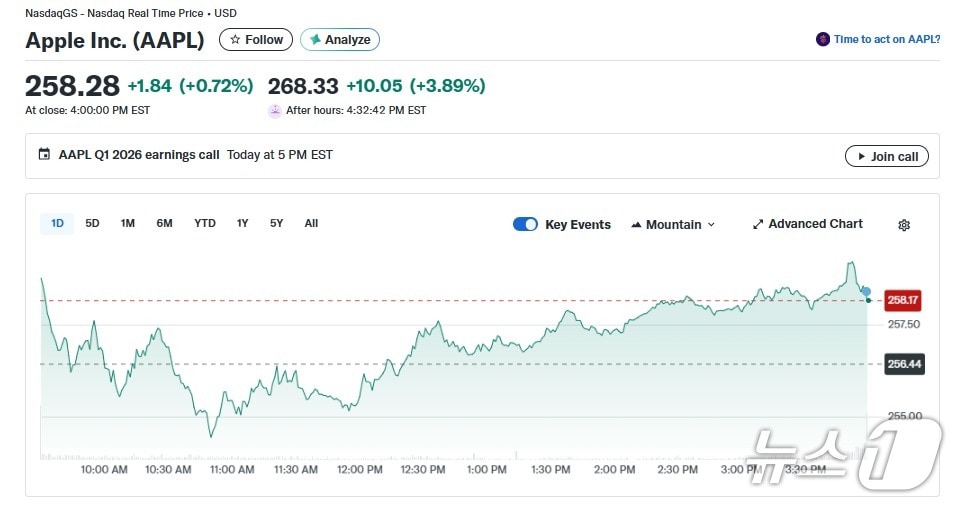Screen dimensions: 957x505
Task: Open the Time to act on AAPL link
Action: 886,40
